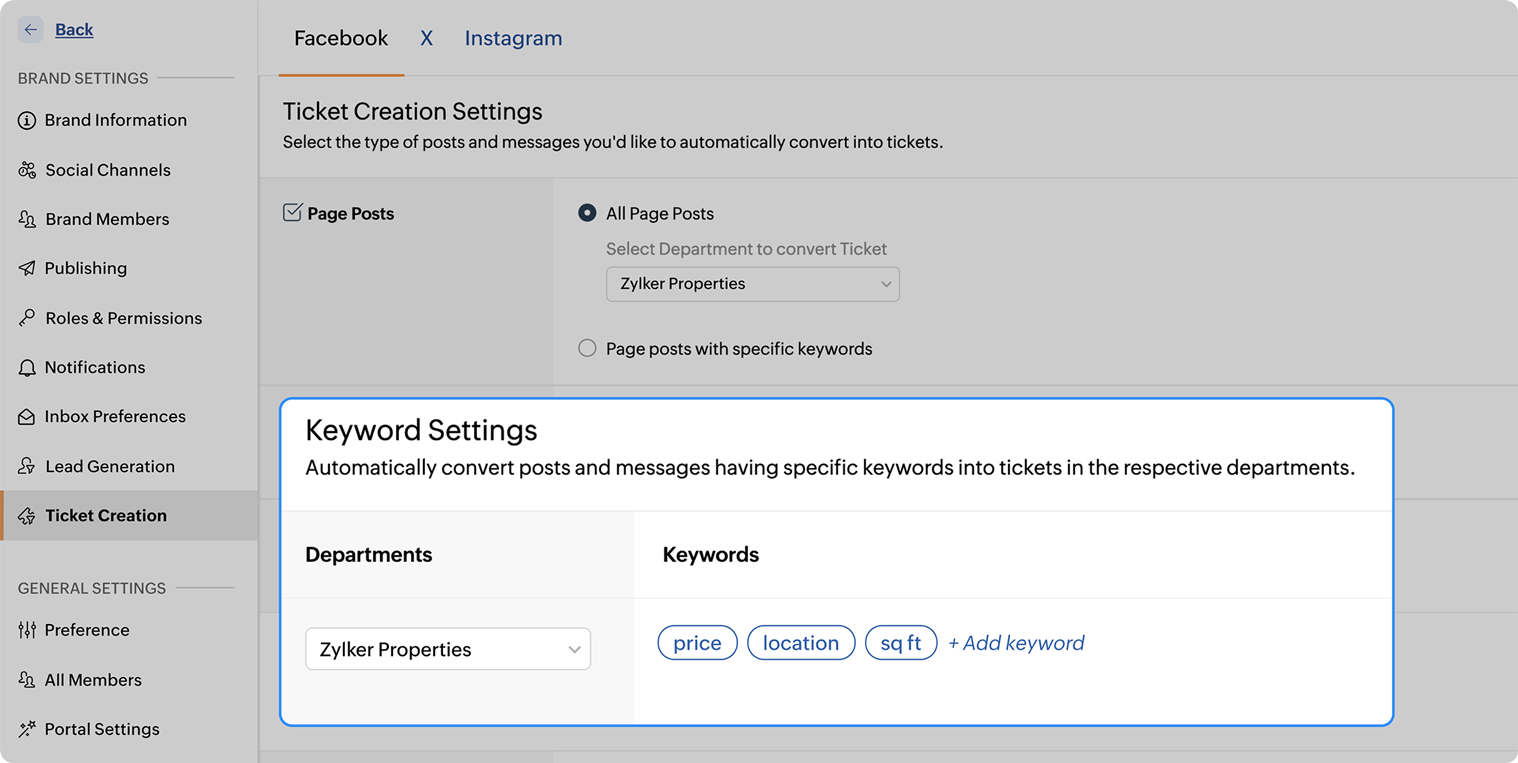Switch to the Instagram tab

(513, 38)
